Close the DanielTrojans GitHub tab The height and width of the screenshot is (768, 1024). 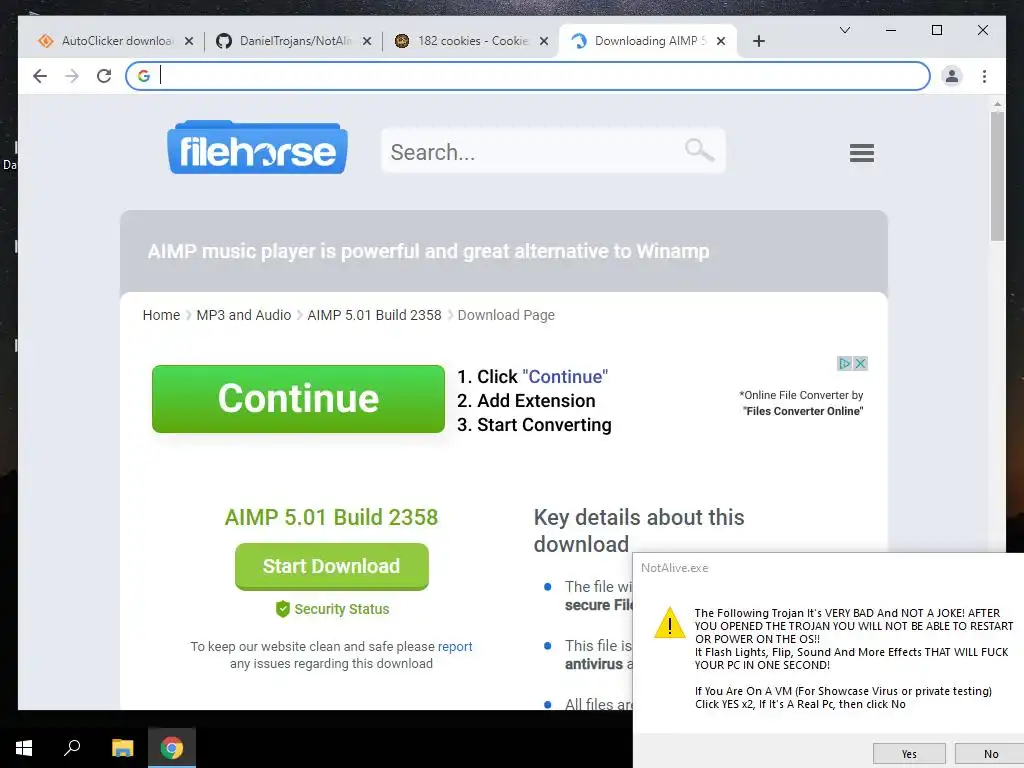367,41
